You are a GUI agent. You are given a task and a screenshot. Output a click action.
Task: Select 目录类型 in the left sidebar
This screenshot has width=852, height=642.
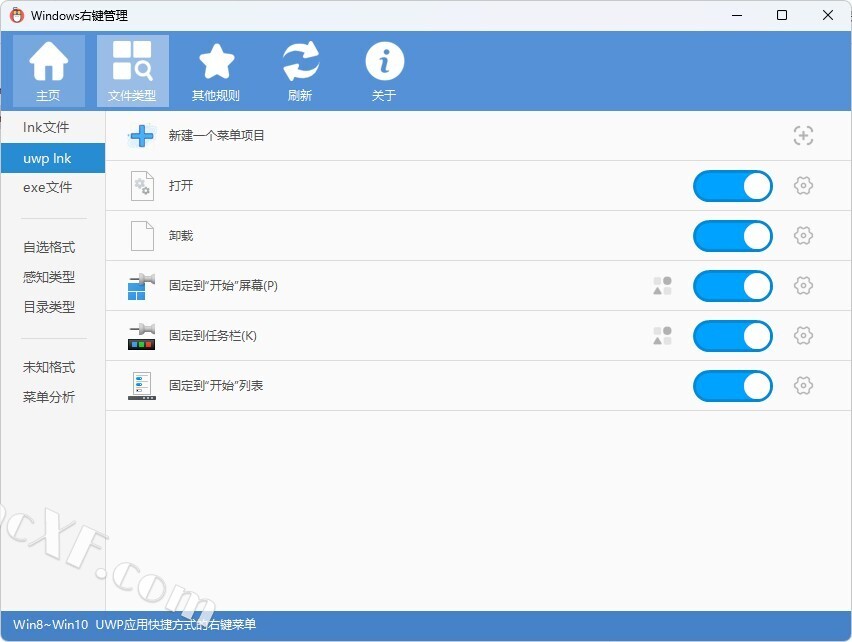49,307
